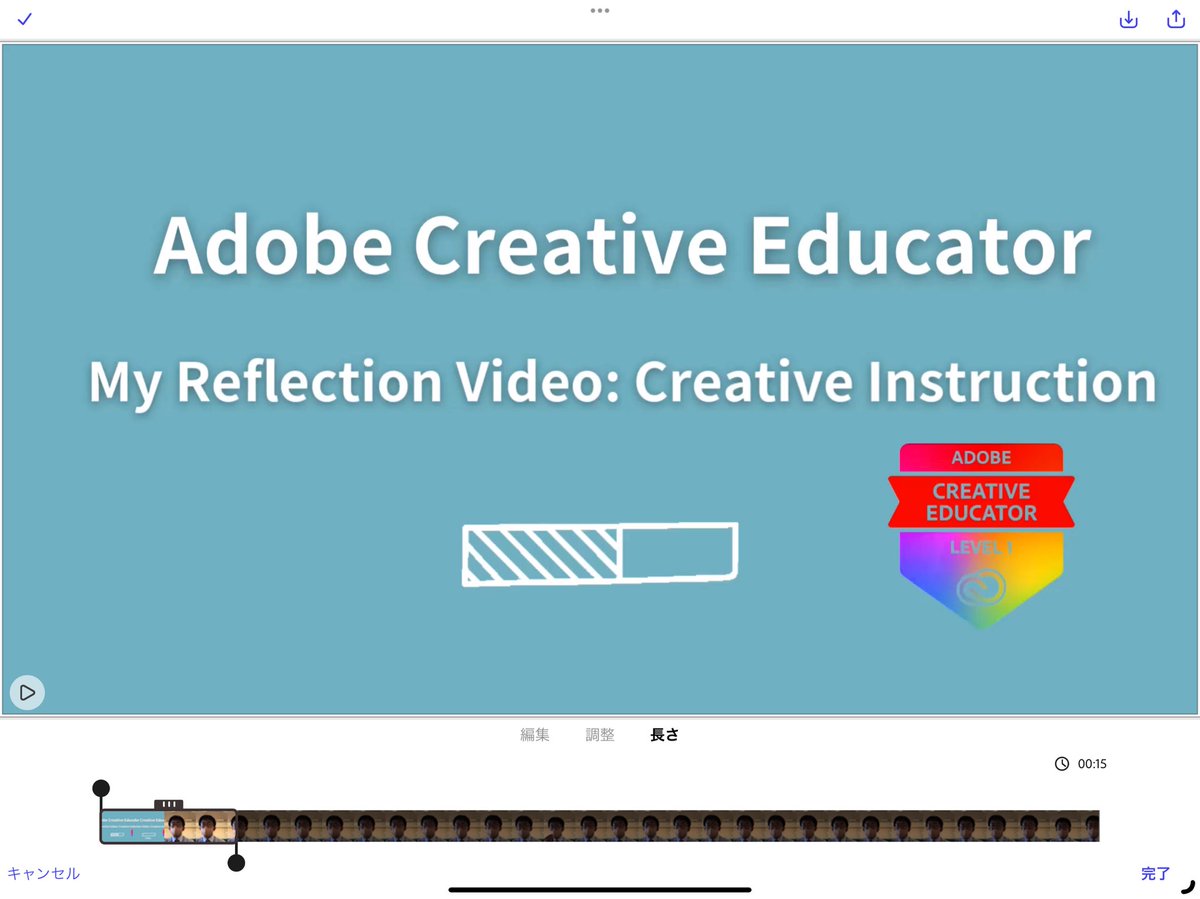The height and width of the screenshot is (899, 1200).
Task: Tap the play triangle overlay on the canvas
Action: pos(27,692)
